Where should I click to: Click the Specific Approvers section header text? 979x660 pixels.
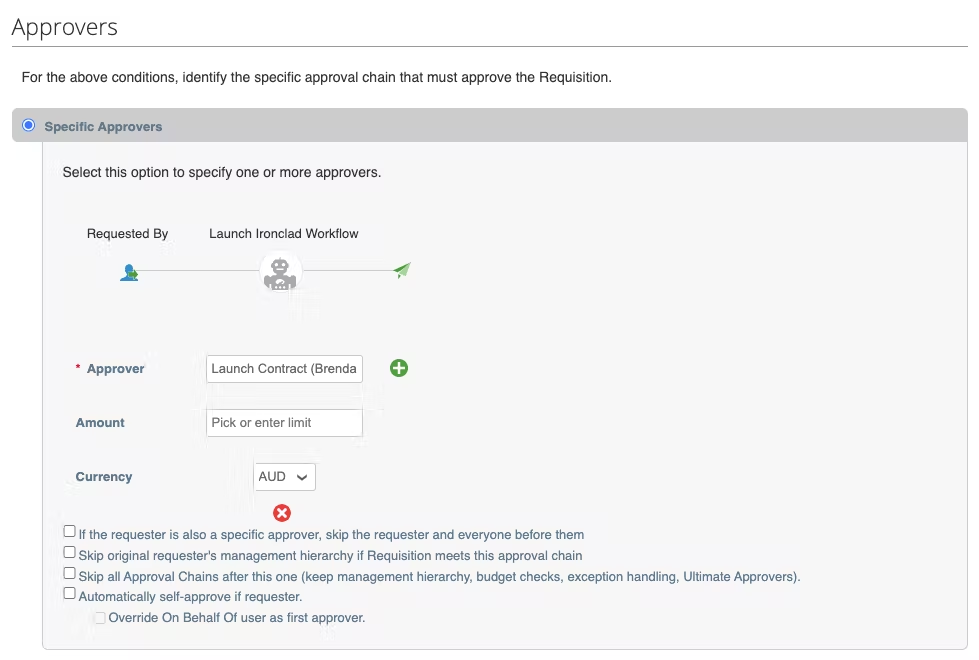click(103, 127)
